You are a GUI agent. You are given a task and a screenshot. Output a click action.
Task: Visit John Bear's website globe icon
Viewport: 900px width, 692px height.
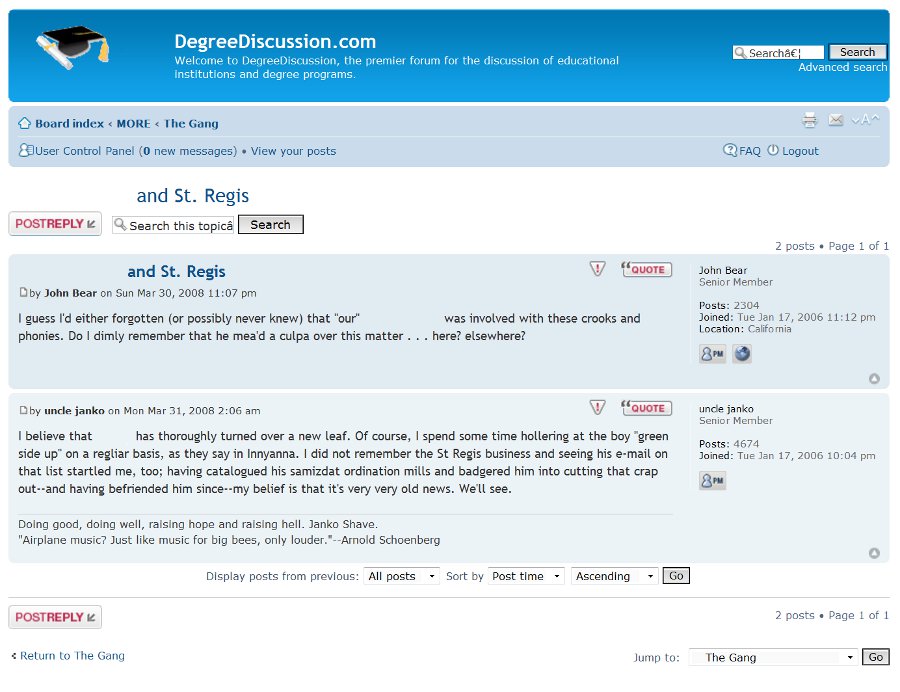742,353
